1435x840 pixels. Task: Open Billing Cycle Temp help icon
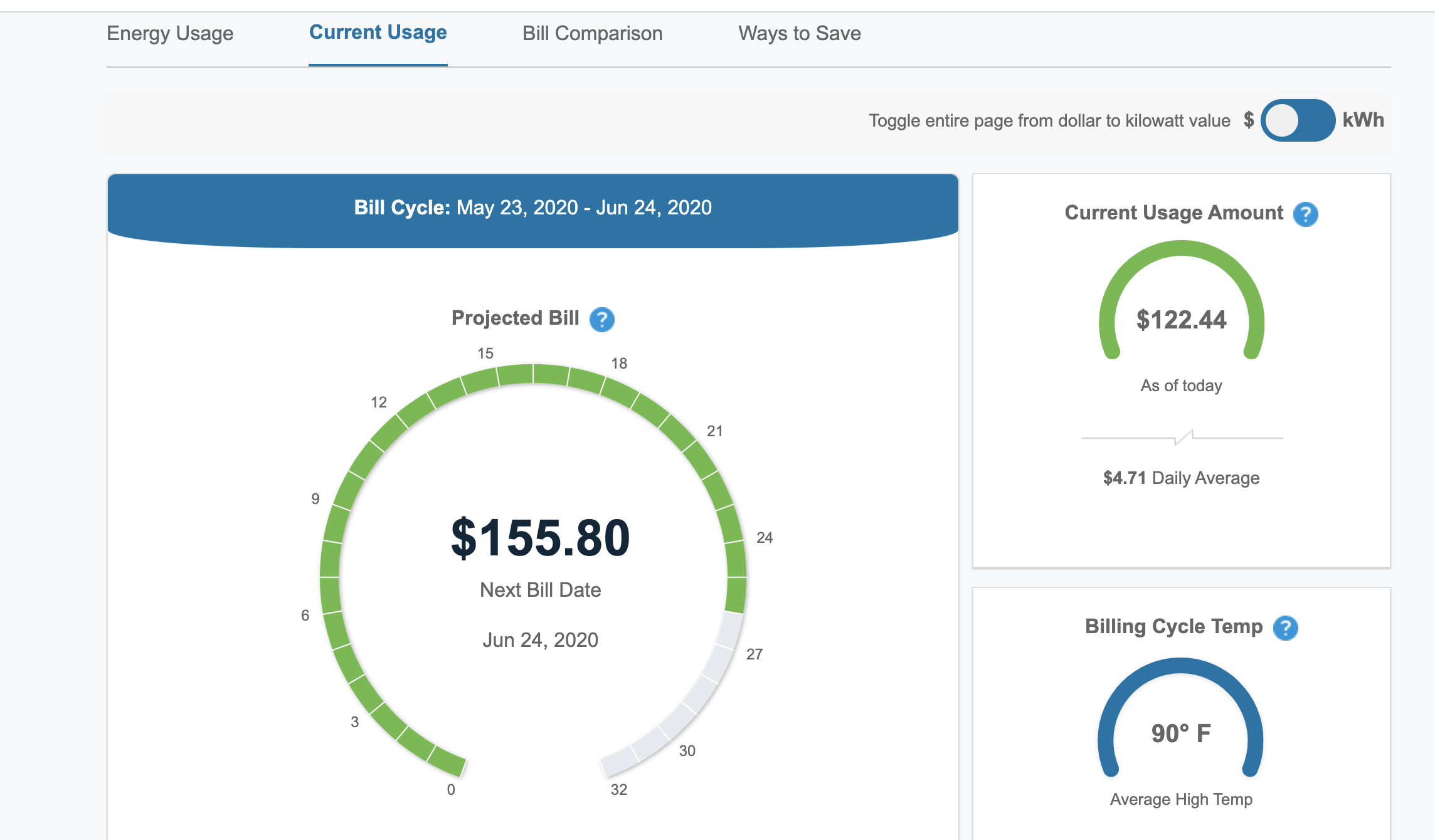[x=1285, y=627]
